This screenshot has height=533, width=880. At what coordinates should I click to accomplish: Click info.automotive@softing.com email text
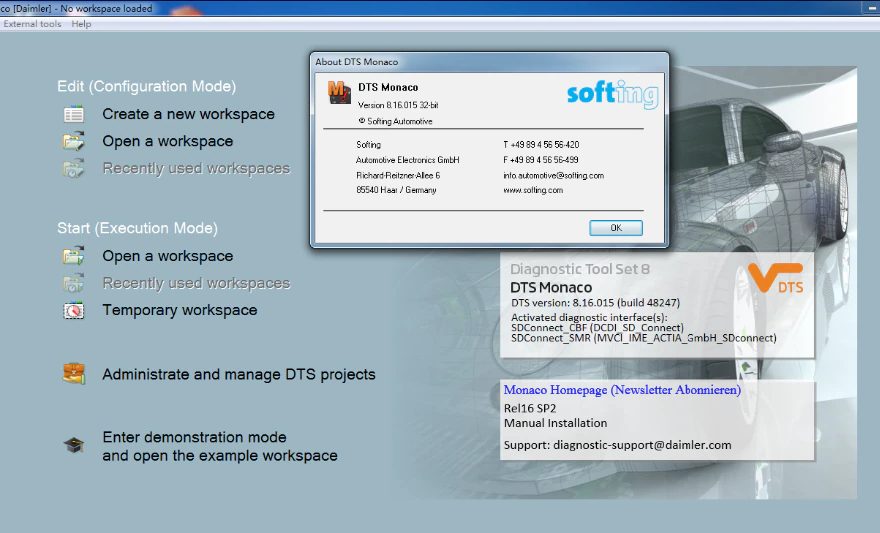pyautogui.click(x=553, y=176)
